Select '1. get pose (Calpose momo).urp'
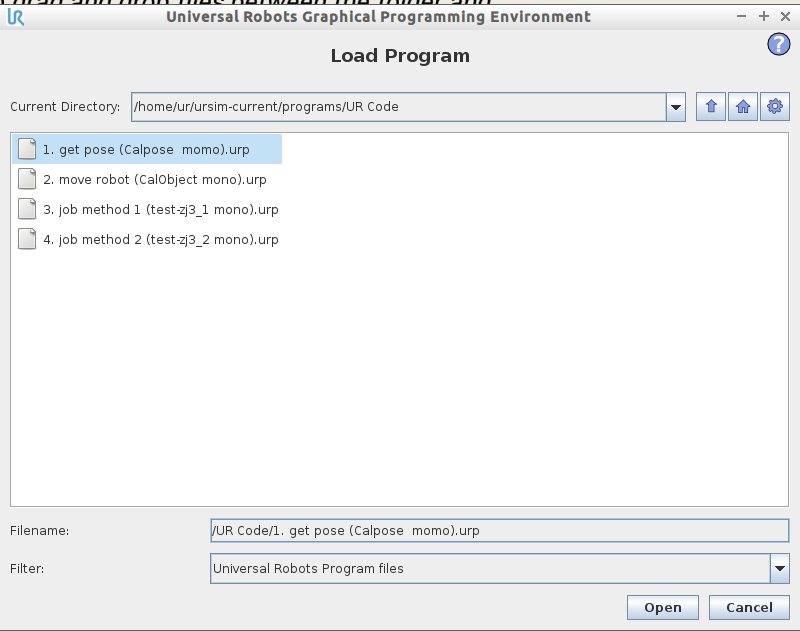The width and height of the screenshot is (800, 631). tap(147, 149)
